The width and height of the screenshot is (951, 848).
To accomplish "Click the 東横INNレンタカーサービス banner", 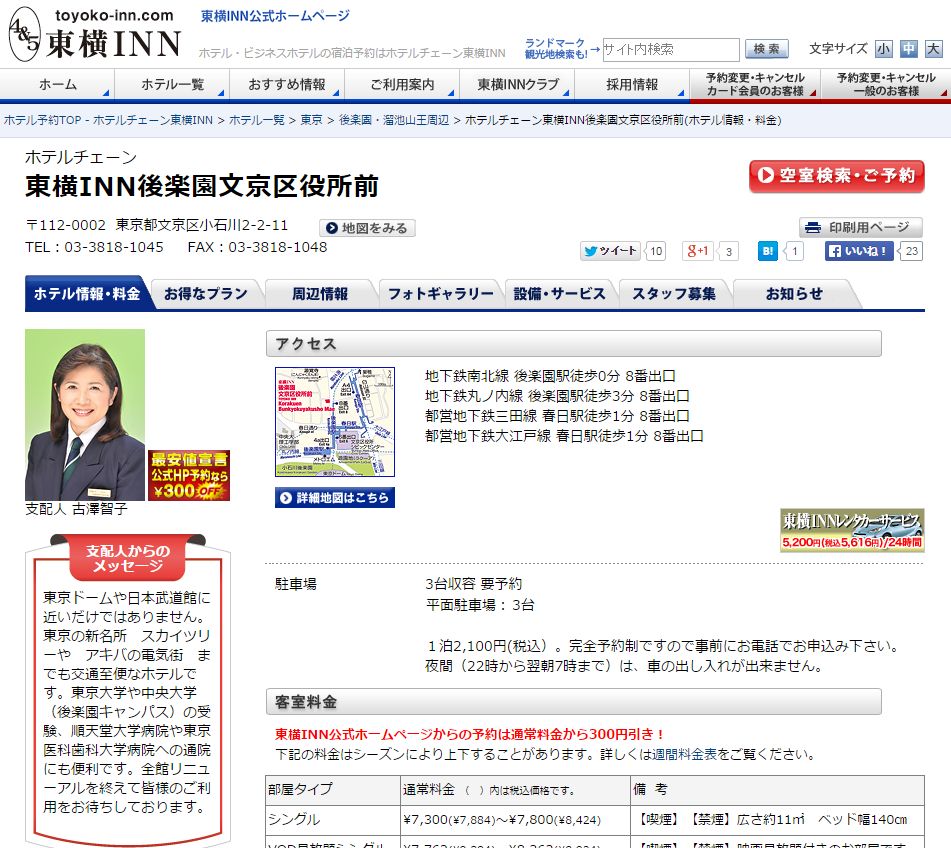I will tap(852, 530).
